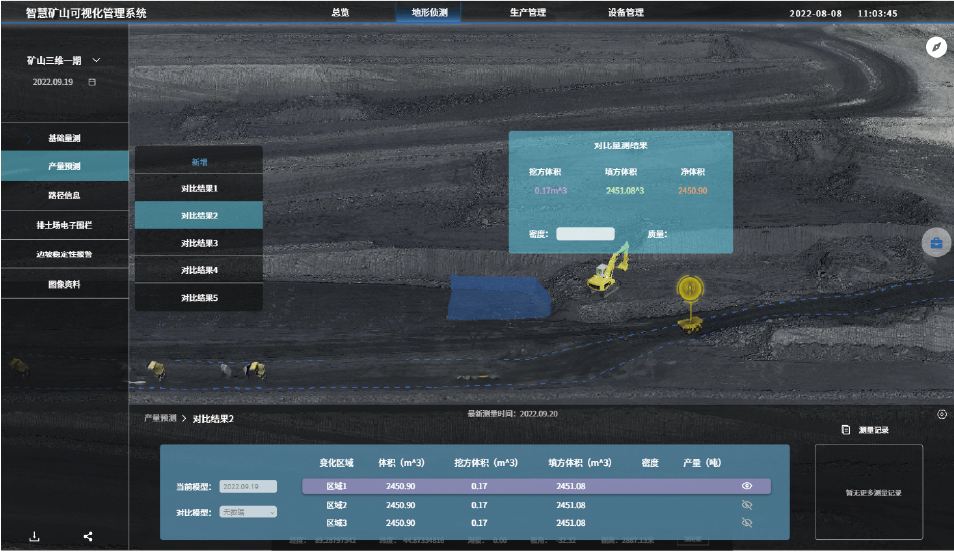The height and width of the screenshot is (552, 954).
Task: Hide 区域1 using its eye icon
Action: coord(746,486)
